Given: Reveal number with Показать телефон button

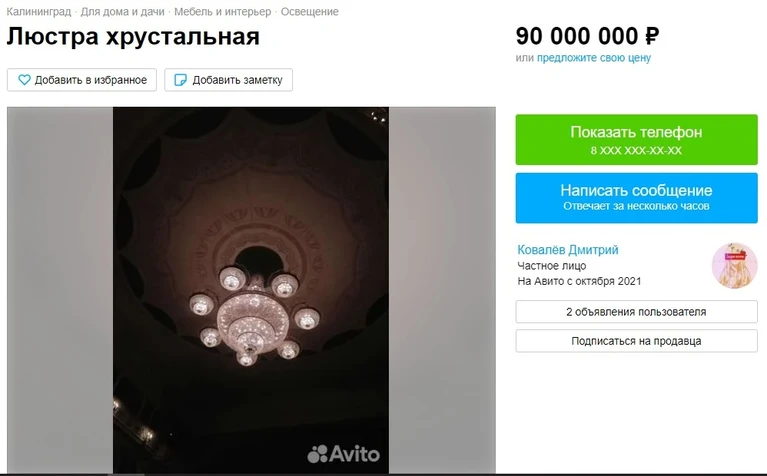Looking at the screenshot, I should [x=636, y=139].
